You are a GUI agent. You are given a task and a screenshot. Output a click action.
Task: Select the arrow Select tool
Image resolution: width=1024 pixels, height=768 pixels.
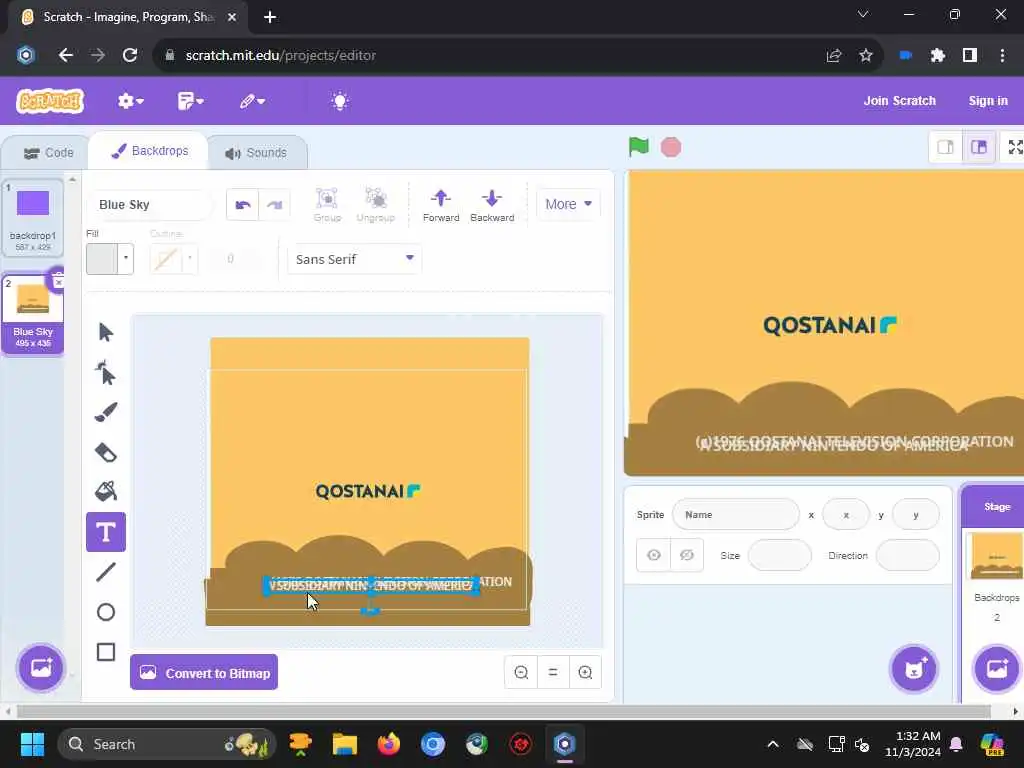(x=106, y=332)
